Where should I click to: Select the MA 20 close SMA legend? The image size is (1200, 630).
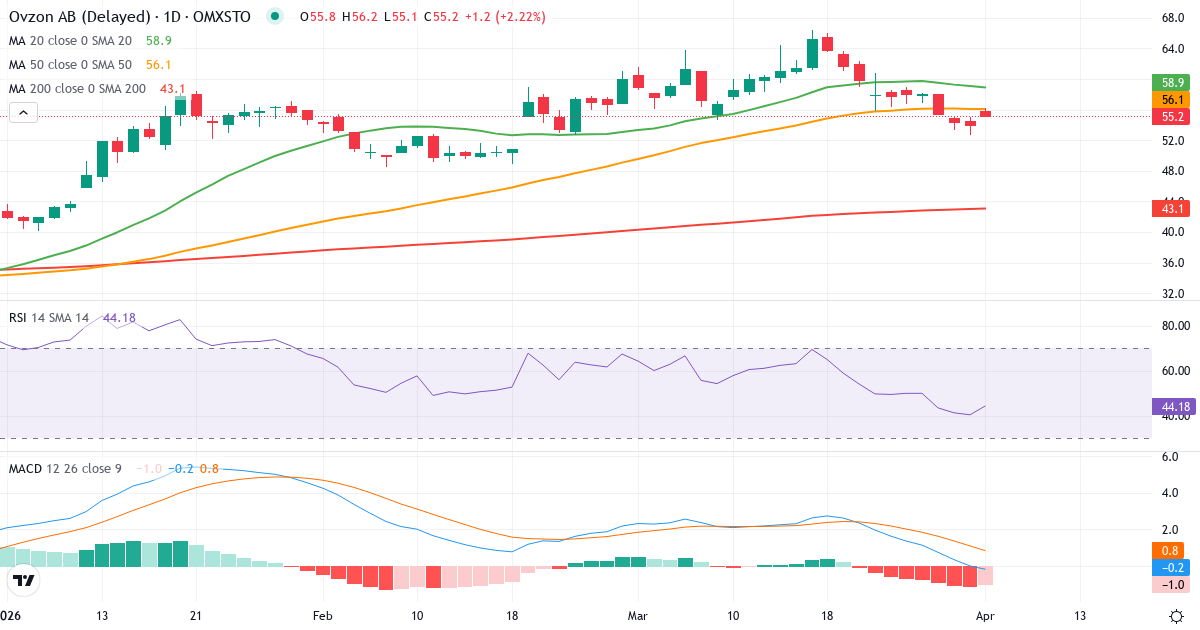pyautogui.click(x=70, y=42)
